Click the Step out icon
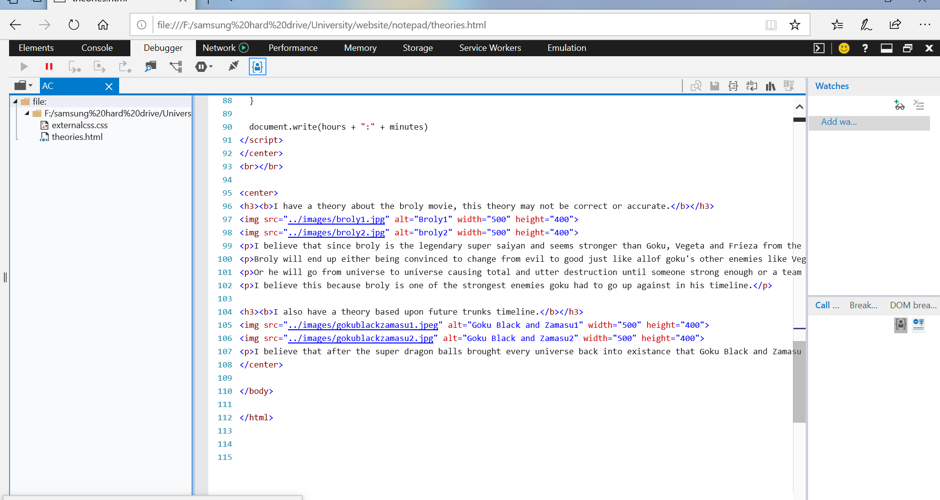This screenshot has height=500, width=940. tap(125, 67)
